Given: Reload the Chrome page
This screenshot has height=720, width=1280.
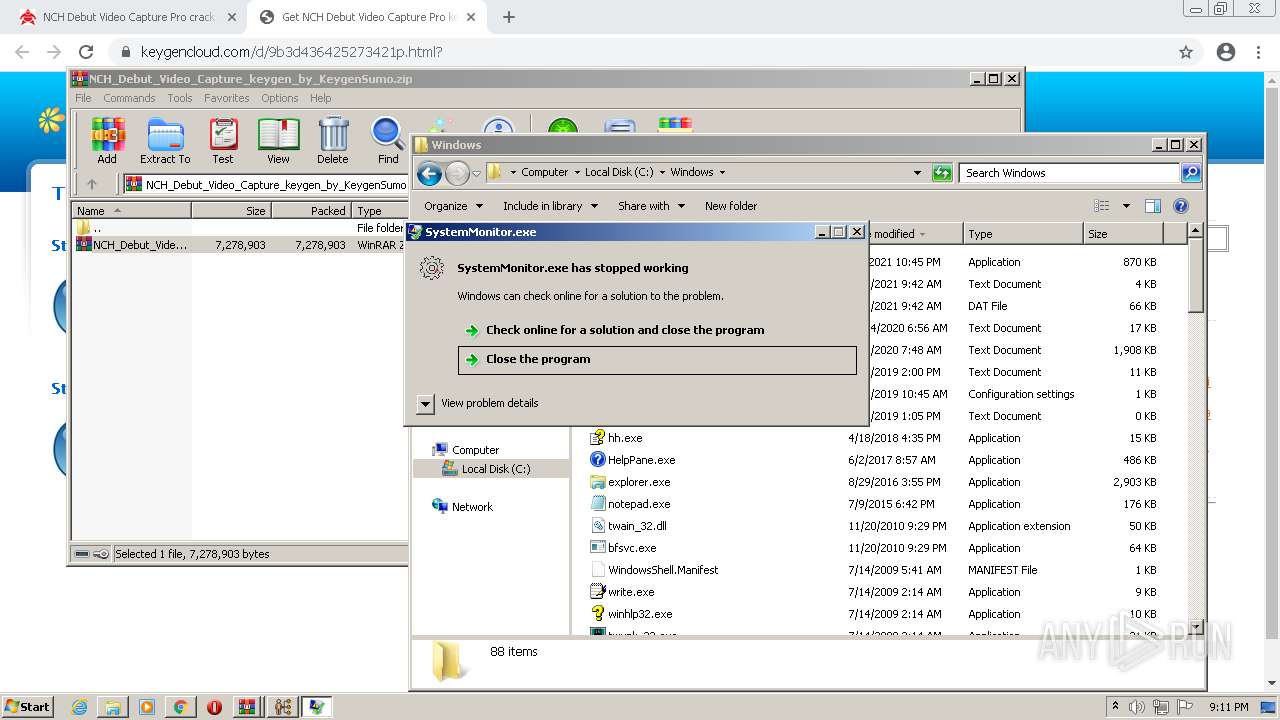Looking at the screenshot, I should click(86, 52).
